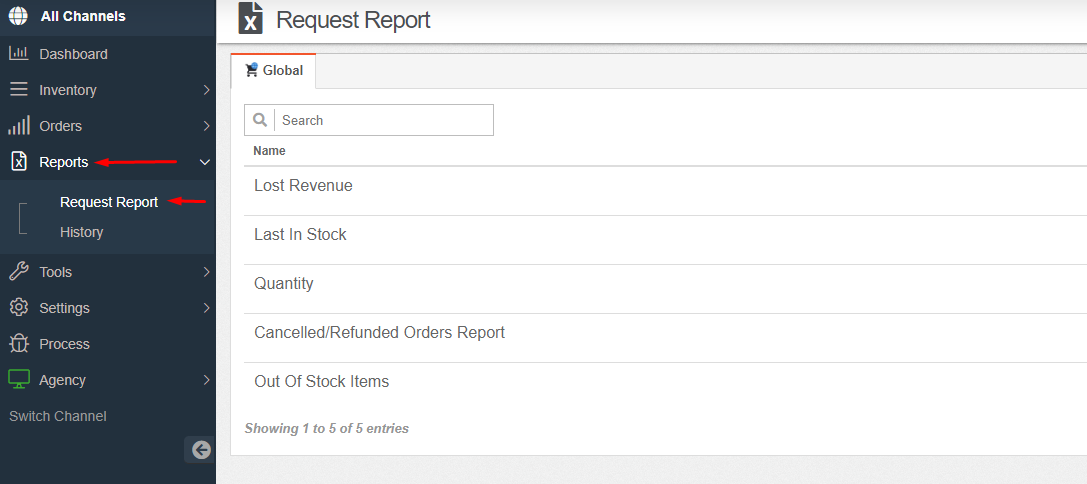Viewport: 1087px width, 484px height.
Task: Click the Reports spreadsheet icon in sidebar
Action: click(x=19, y=162)
